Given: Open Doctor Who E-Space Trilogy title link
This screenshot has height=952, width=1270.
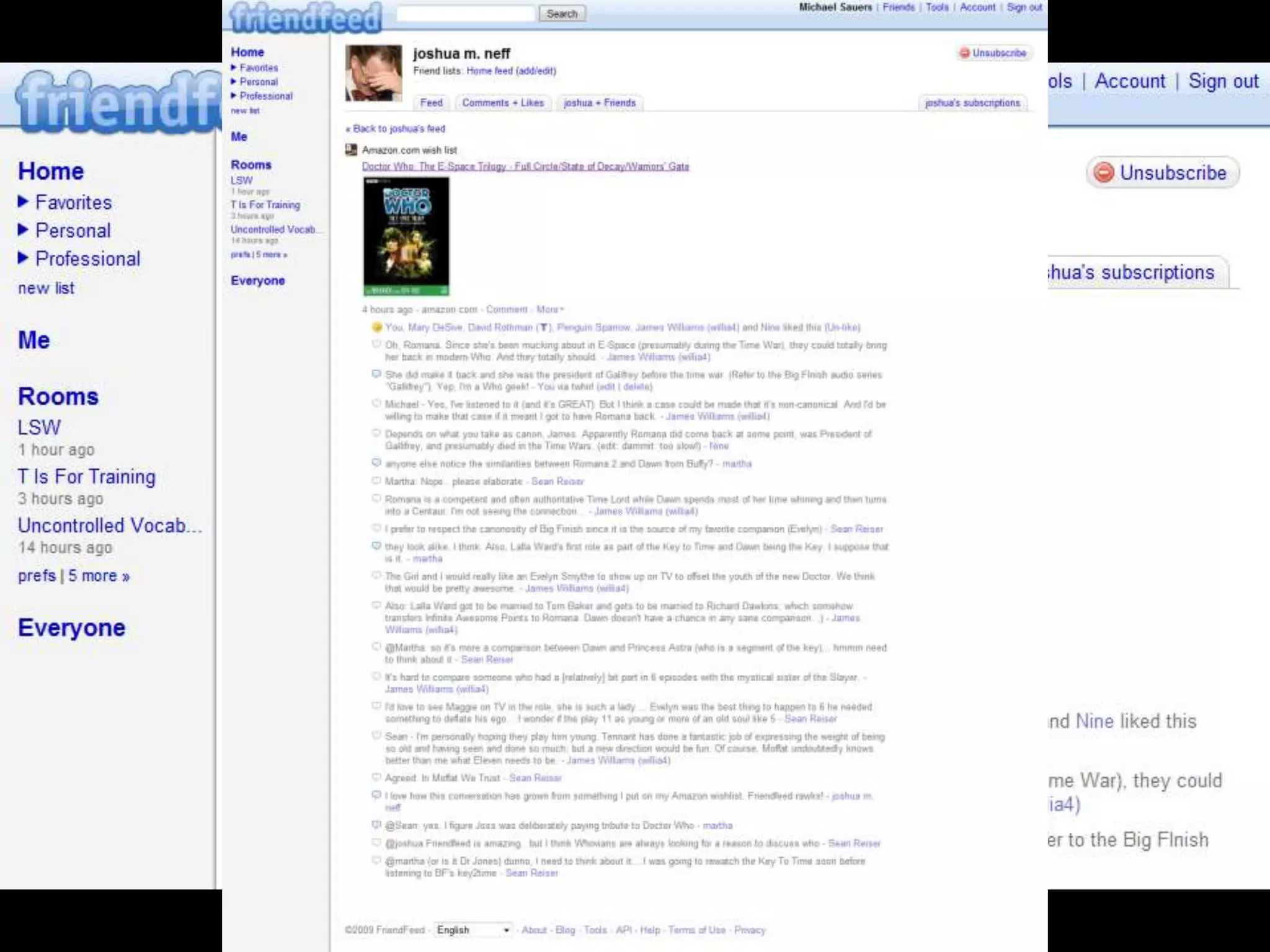Looking at the screenshot, I should click(525, 166).
